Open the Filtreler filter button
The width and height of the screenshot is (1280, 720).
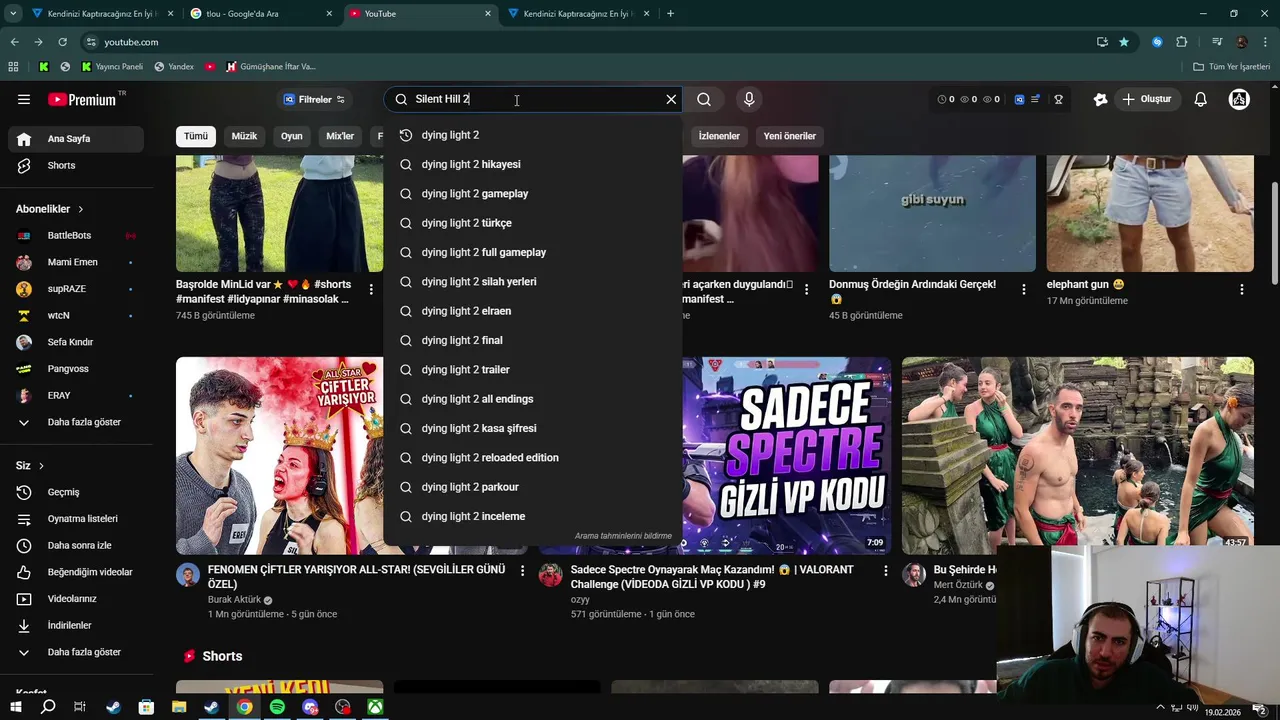(314, 99)
